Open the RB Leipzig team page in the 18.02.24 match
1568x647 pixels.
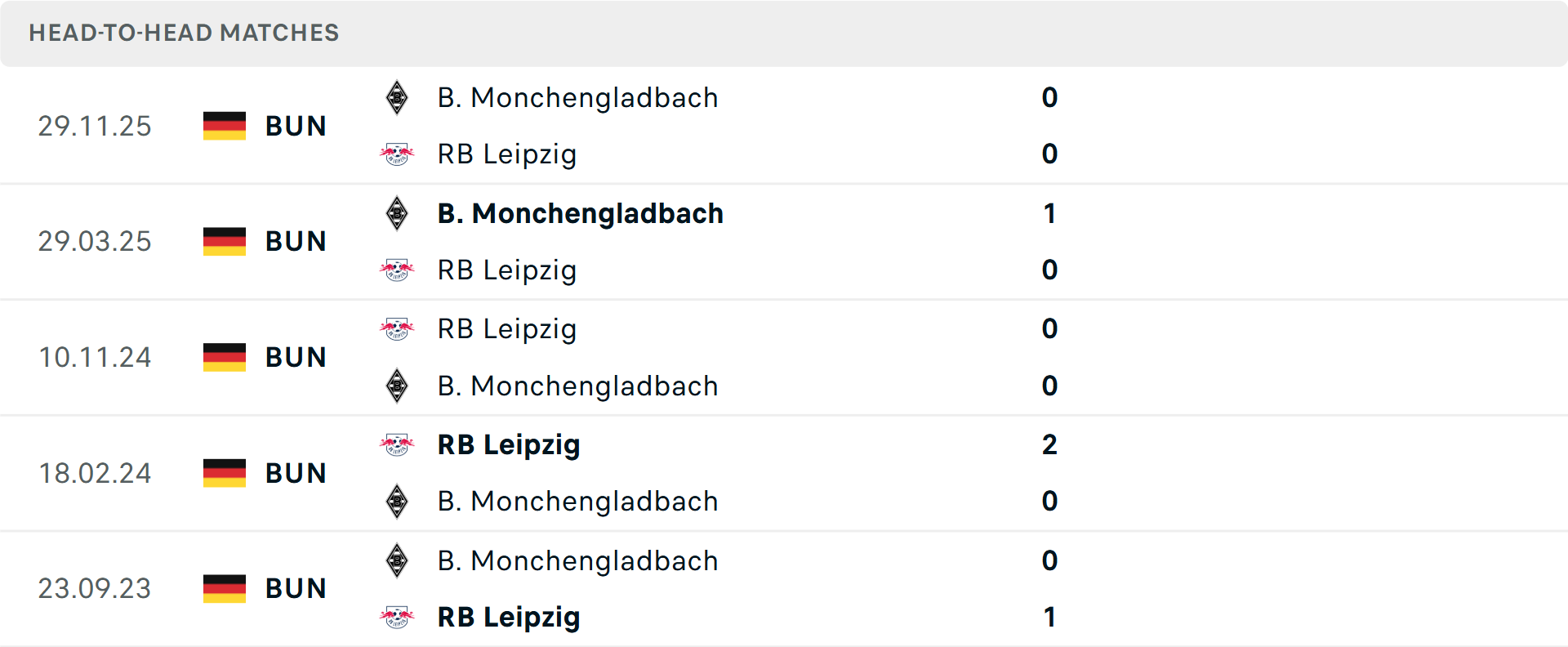[x=509, y=445]
